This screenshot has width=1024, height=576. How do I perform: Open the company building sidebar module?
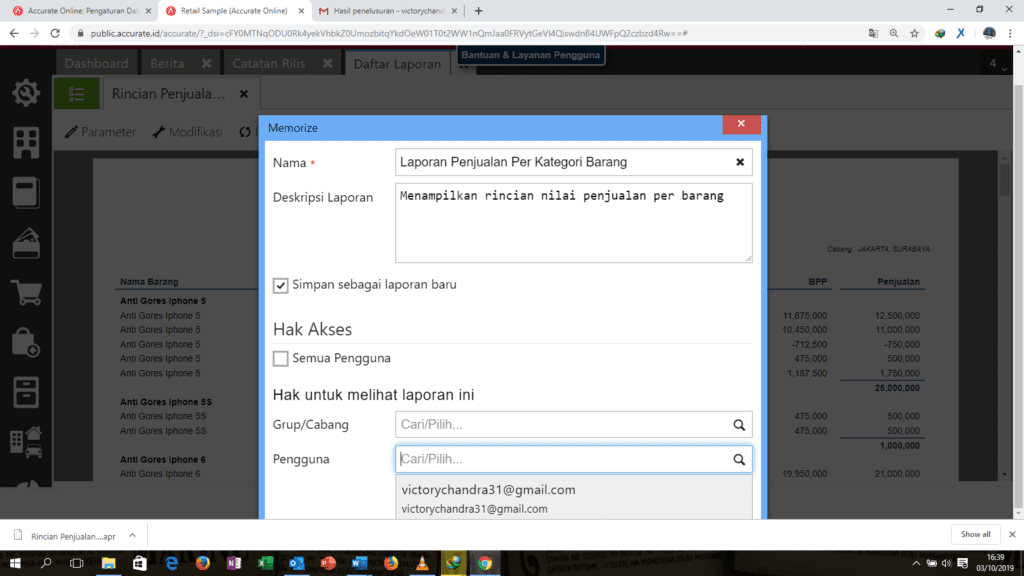pos(26,142)
